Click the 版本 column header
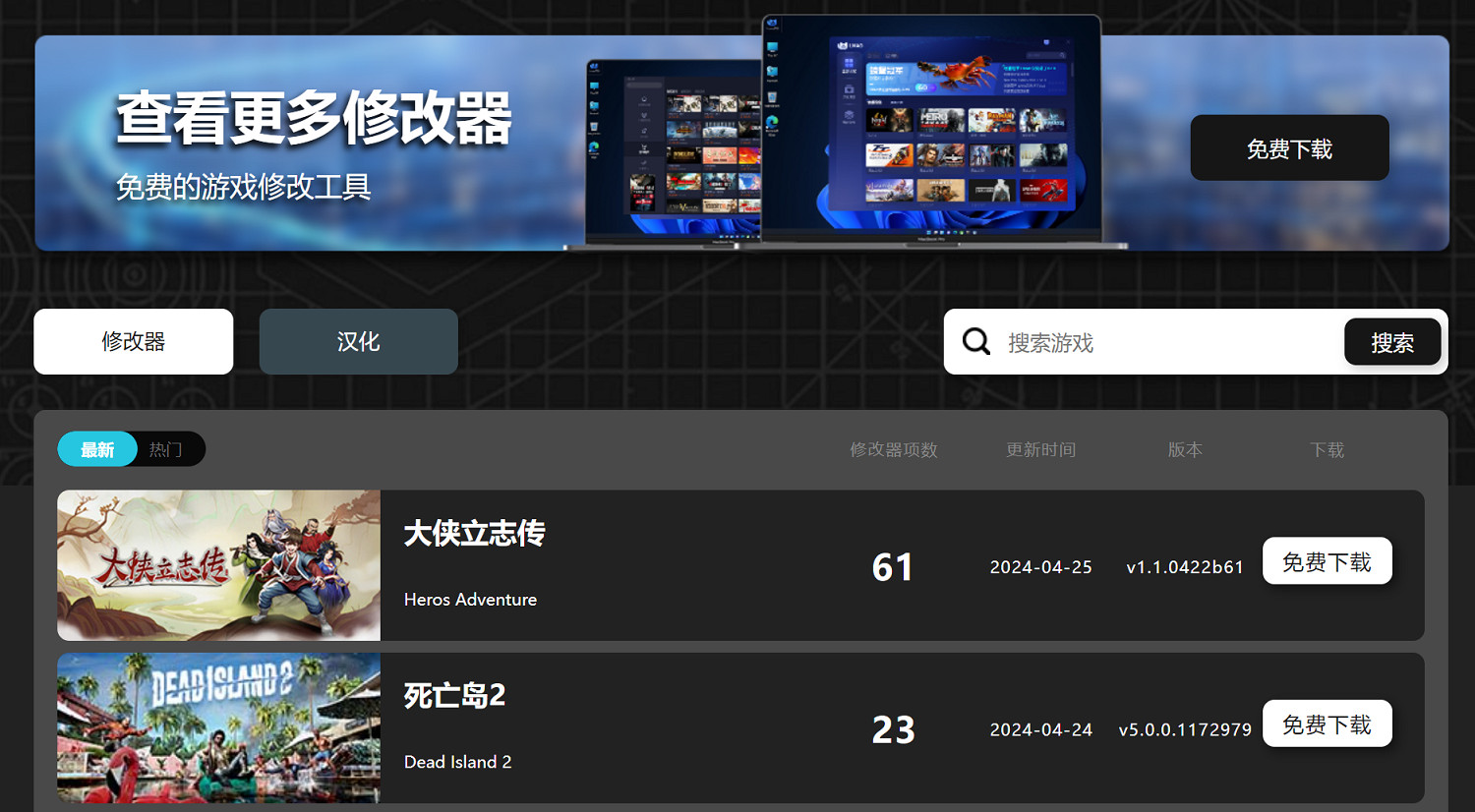The image size is (1475, 812). [x=1185, y=449]
